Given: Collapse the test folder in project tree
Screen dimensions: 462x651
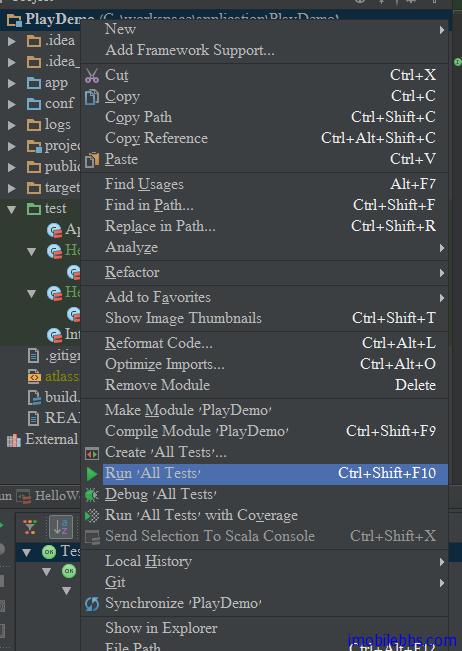Looking at the screenshot, I should point(12,209).
